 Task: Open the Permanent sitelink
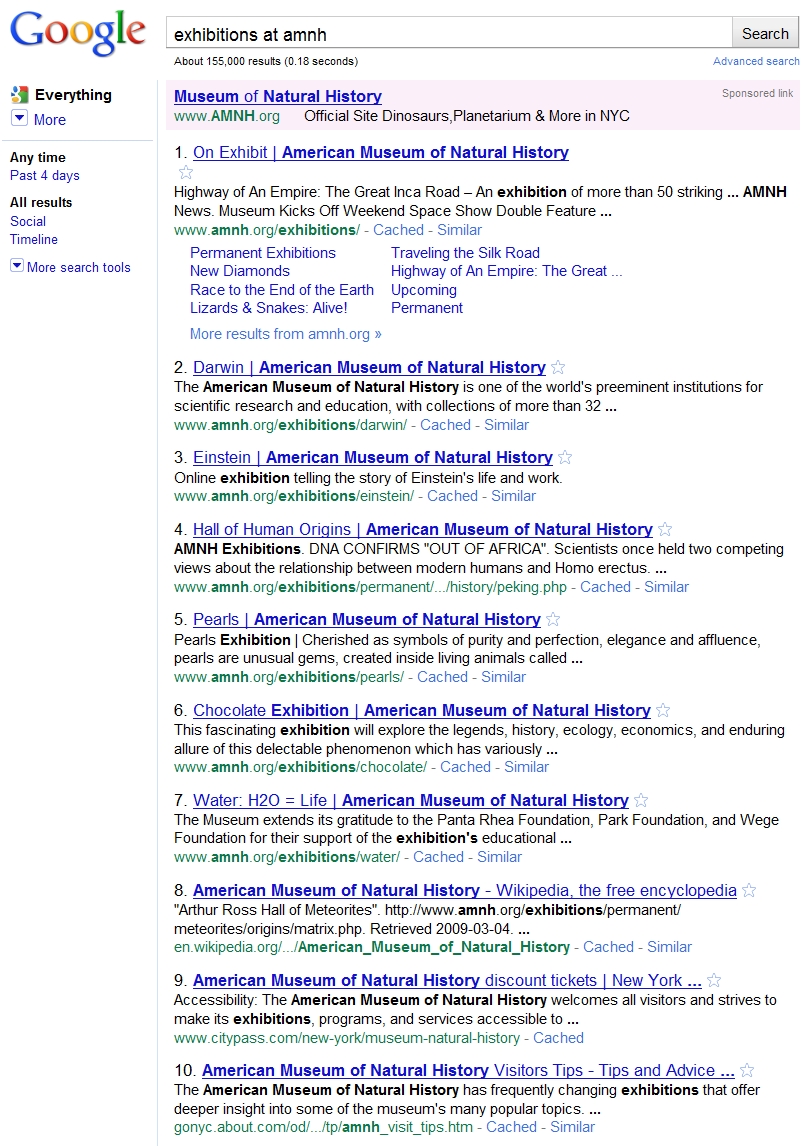point(427,308)
